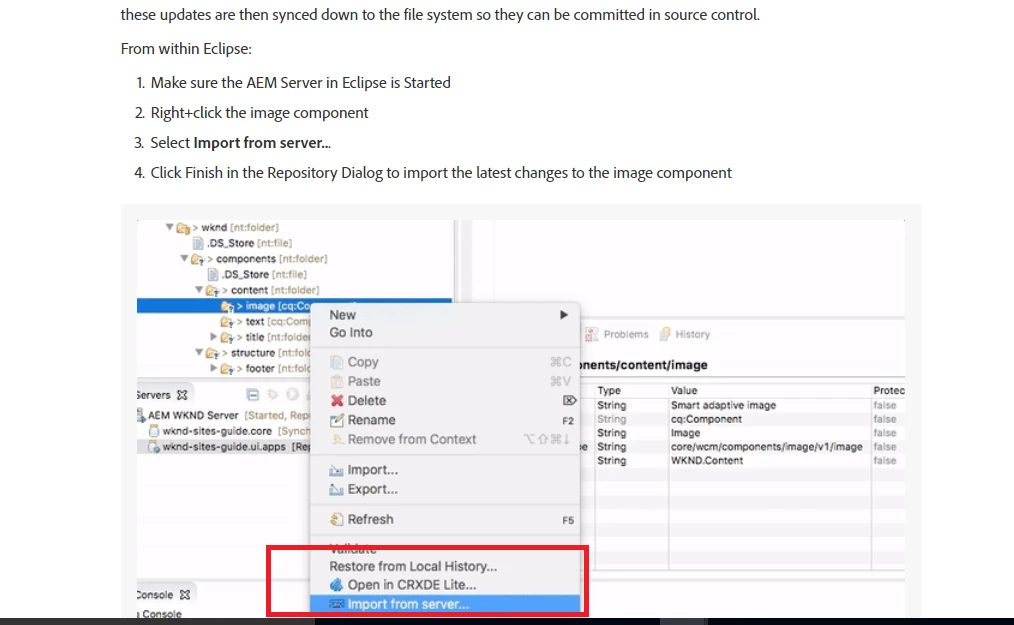Click the .DS_Store file icon under components
The image size is (1014, 625).
pos(213,274)
